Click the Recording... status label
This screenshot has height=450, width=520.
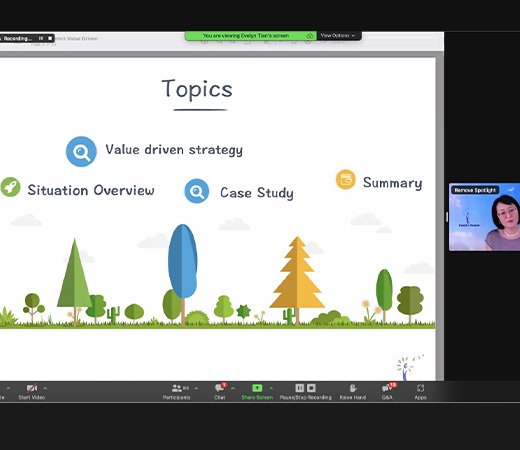pyautogui.click(x=18, y=38)
